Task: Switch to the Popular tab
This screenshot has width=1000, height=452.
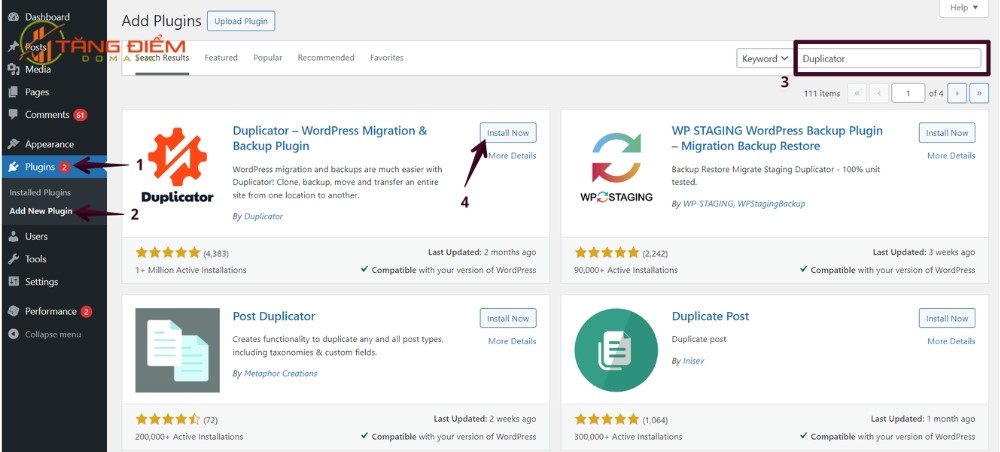Action: 268,58
